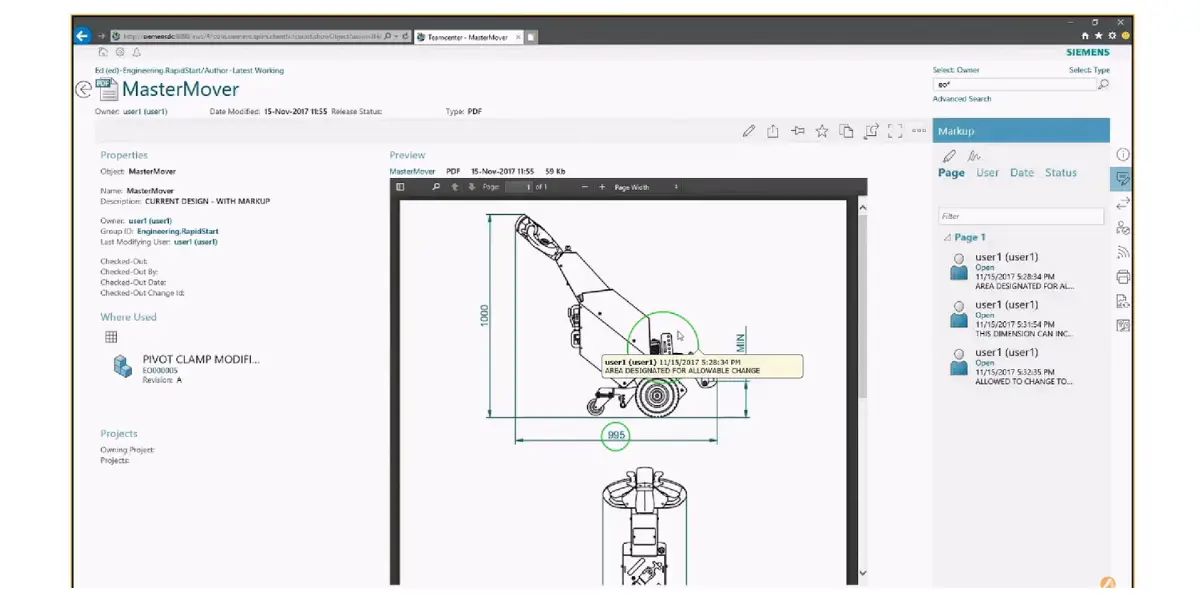Click the document settings icon in right sidebar
Screen dimensions: 1200x600
tap(1123, 301)
